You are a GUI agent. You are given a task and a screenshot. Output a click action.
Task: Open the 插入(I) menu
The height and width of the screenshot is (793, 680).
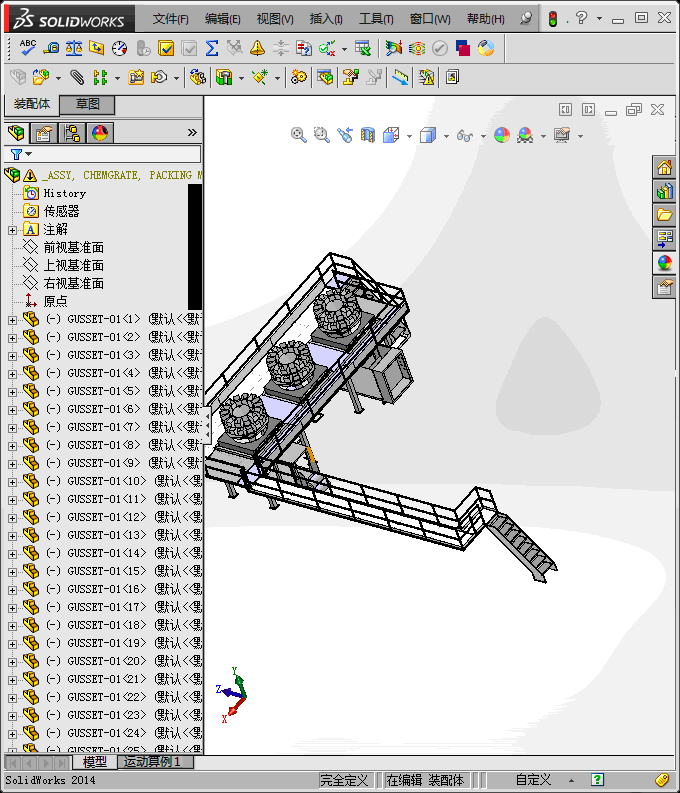(326, 19)
